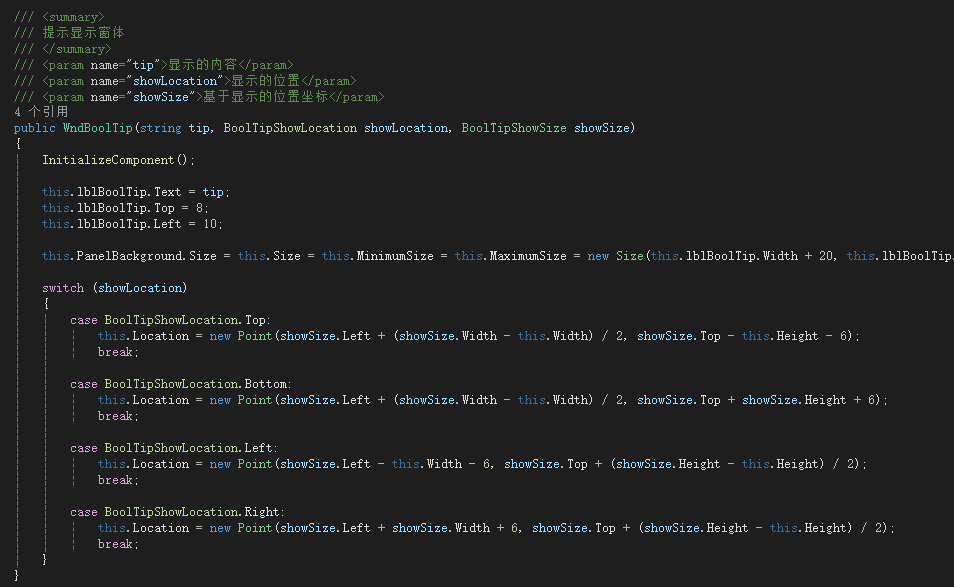
Task: Click the switch keyword
Action: click(62, 288)
